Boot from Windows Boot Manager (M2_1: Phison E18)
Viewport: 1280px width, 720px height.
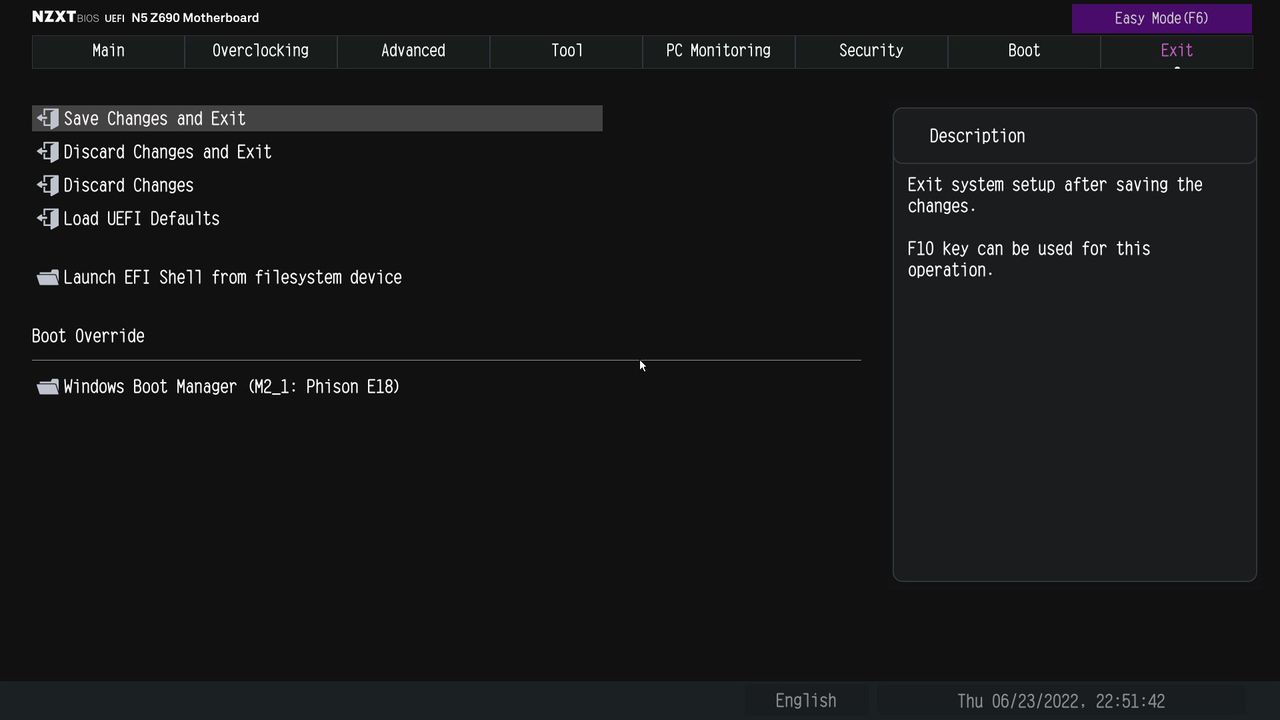click(231, 387)
